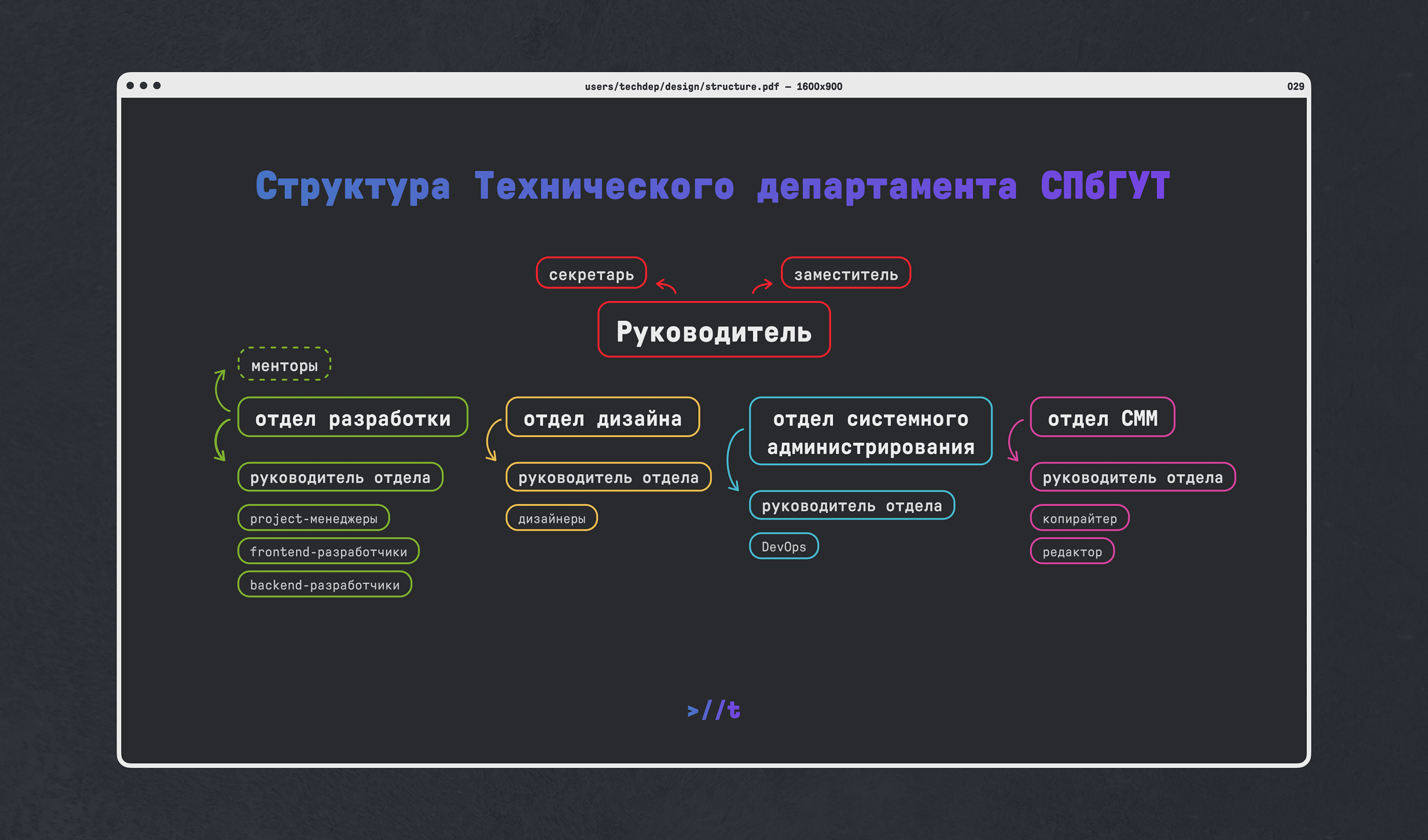This screenshot has height=840, width=1428.
Task: Click the >//t logo at bottom
Action: pyautogui.click(x=713, y=710)
